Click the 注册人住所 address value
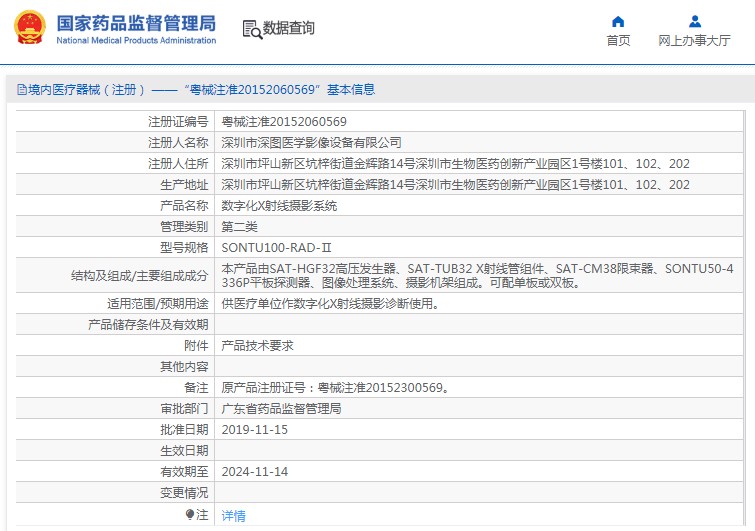 click(456, 164)
